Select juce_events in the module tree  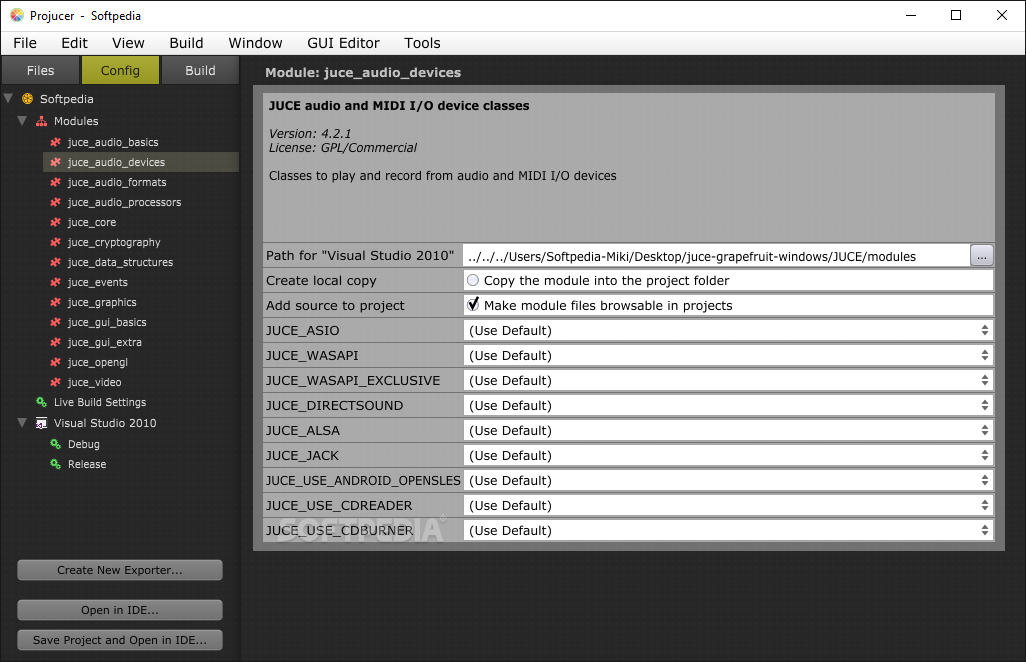click(x=97, y=282)
